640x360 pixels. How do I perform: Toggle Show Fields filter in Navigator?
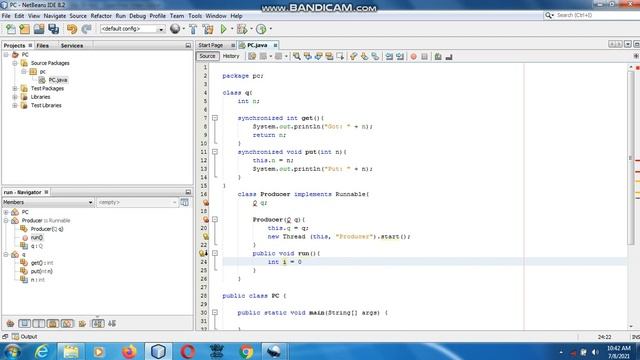(x=24, y=324)
